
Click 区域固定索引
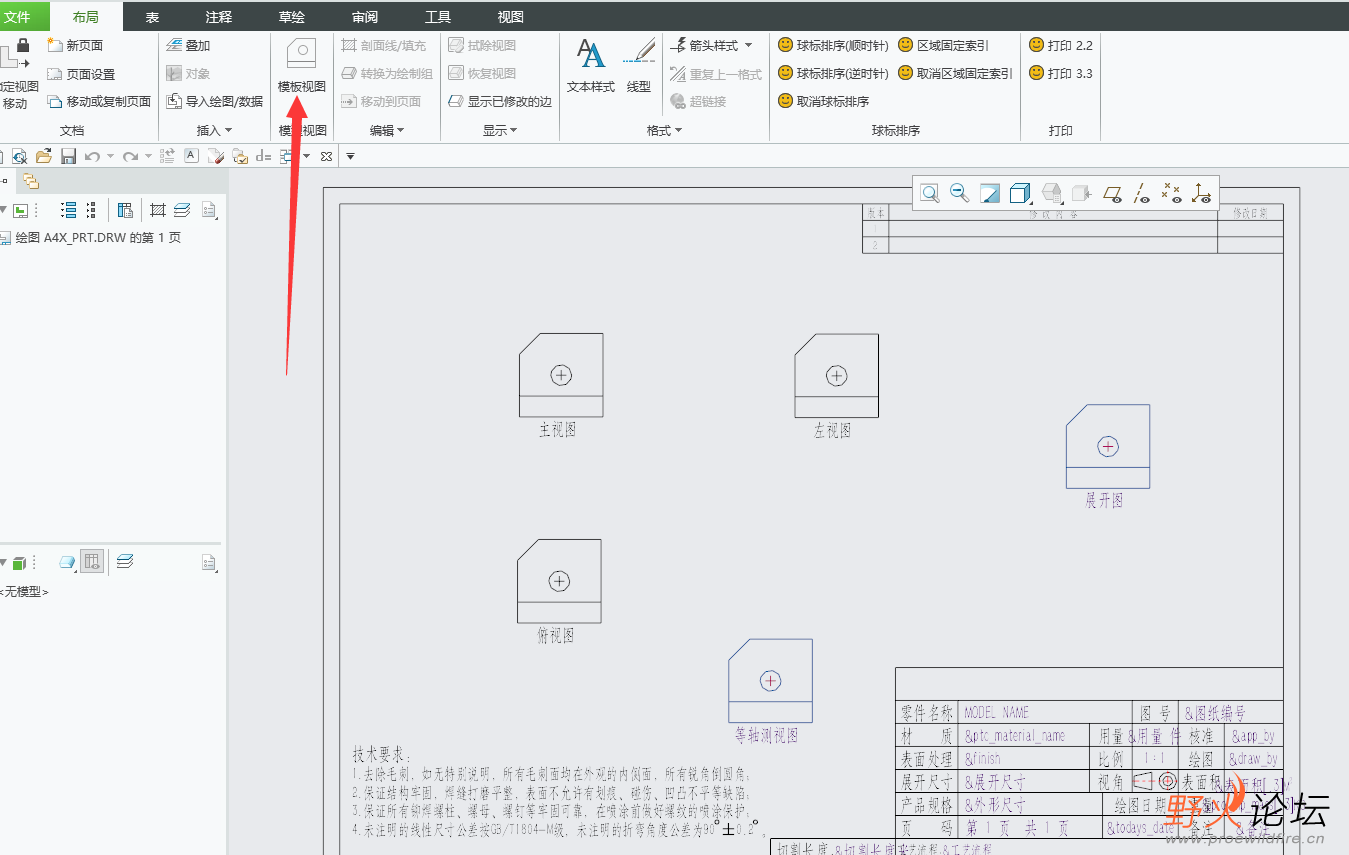tap(943, 45)
